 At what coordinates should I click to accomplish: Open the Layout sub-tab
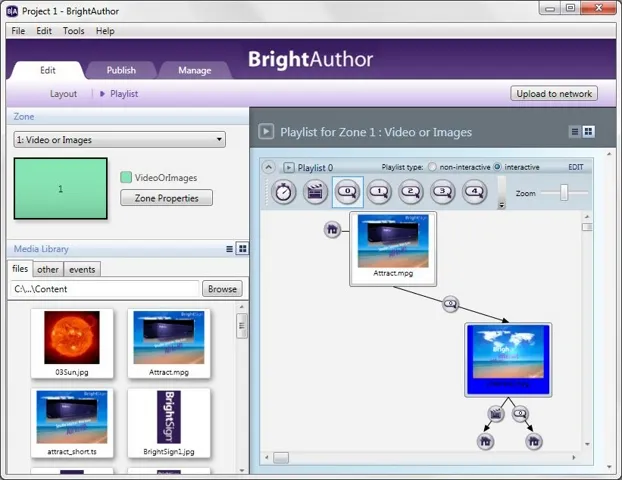tap(63, 94)
